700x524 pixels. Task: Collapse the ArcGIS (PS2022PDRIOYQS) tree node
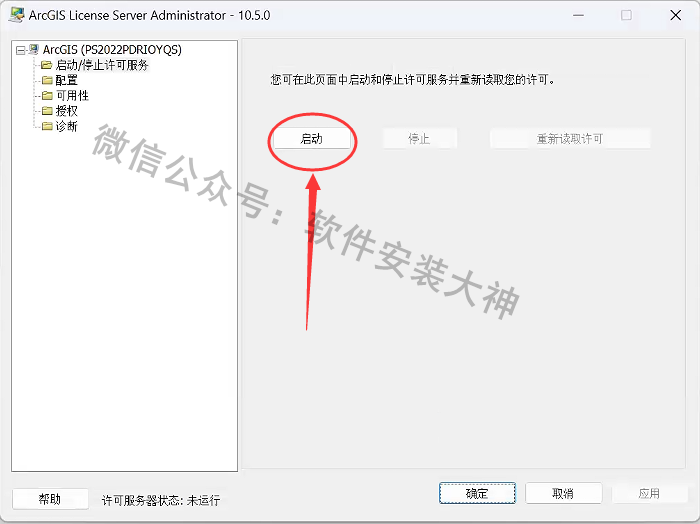click(20, 50)
